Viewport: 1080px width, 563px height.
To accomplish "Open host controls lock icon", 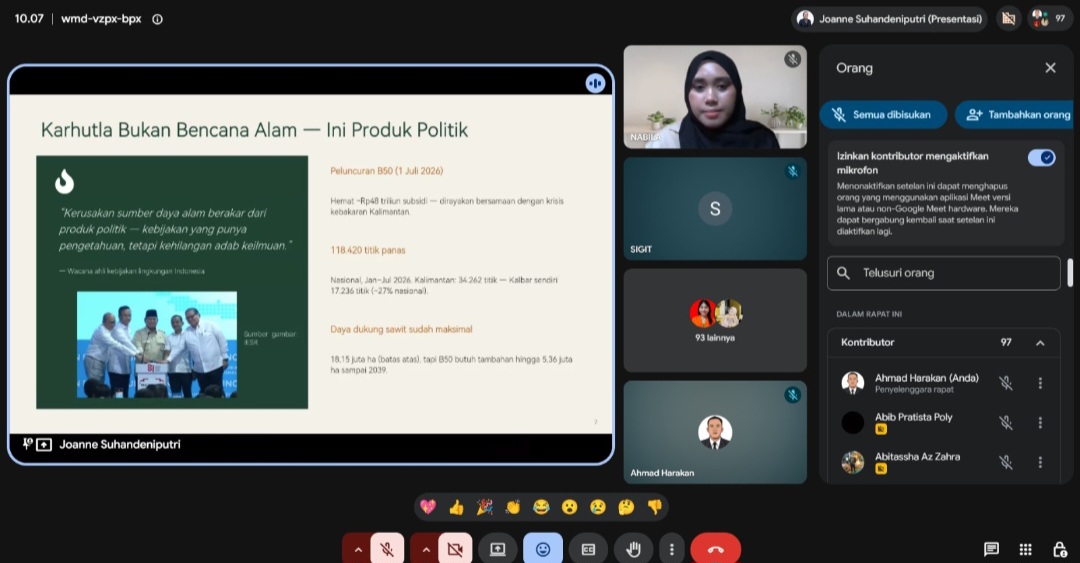I will (x=1059, y=549).
